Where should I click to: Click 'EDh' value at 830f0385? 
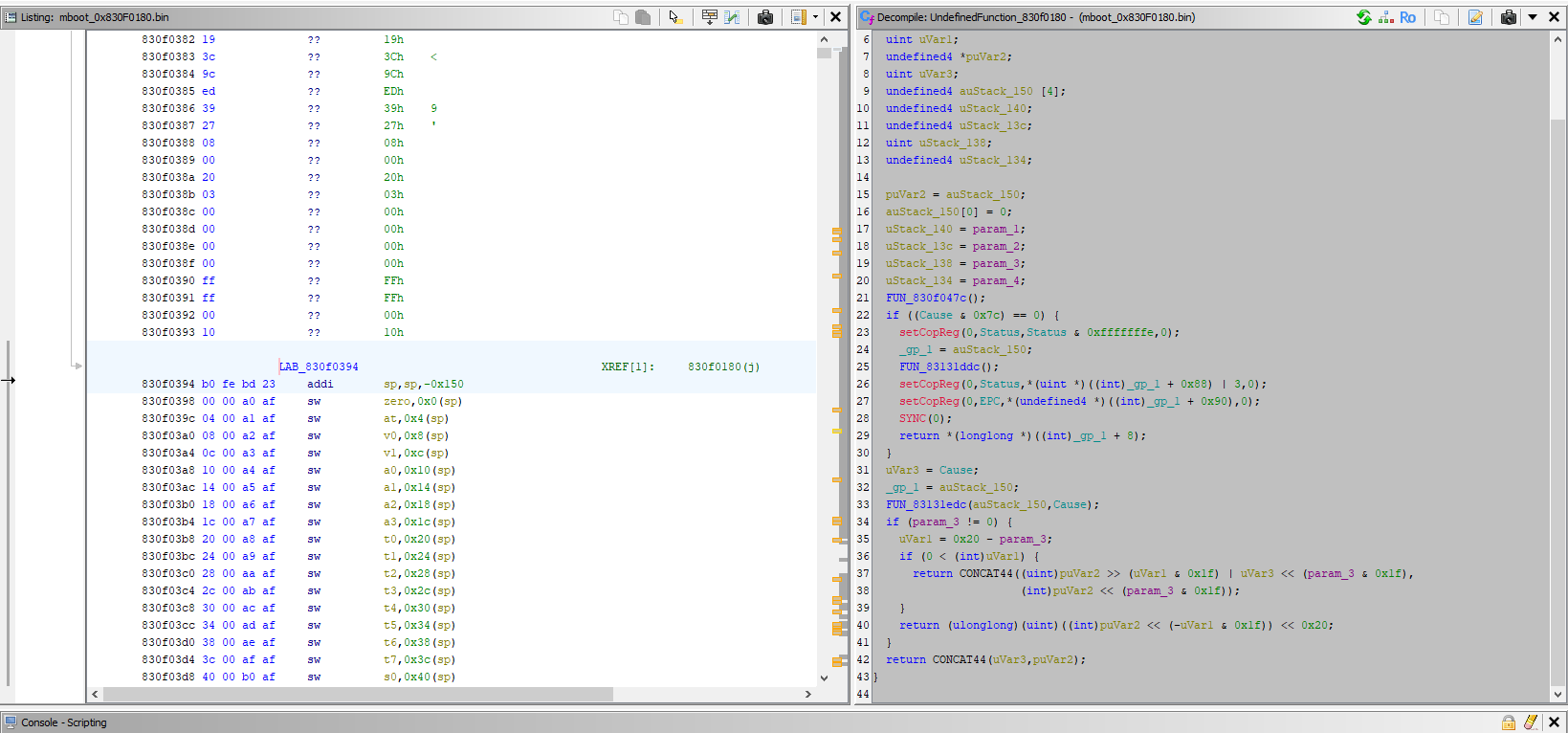(x=393, y=91)
